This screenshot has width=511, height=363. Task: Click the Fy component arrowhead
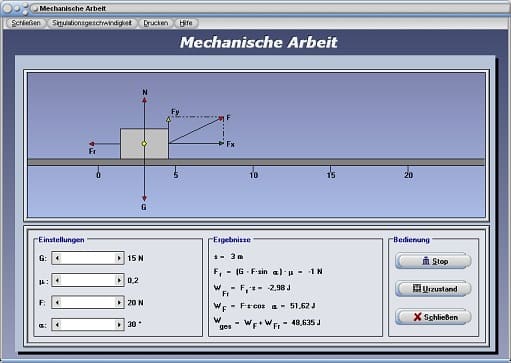(x=168, y=119)
